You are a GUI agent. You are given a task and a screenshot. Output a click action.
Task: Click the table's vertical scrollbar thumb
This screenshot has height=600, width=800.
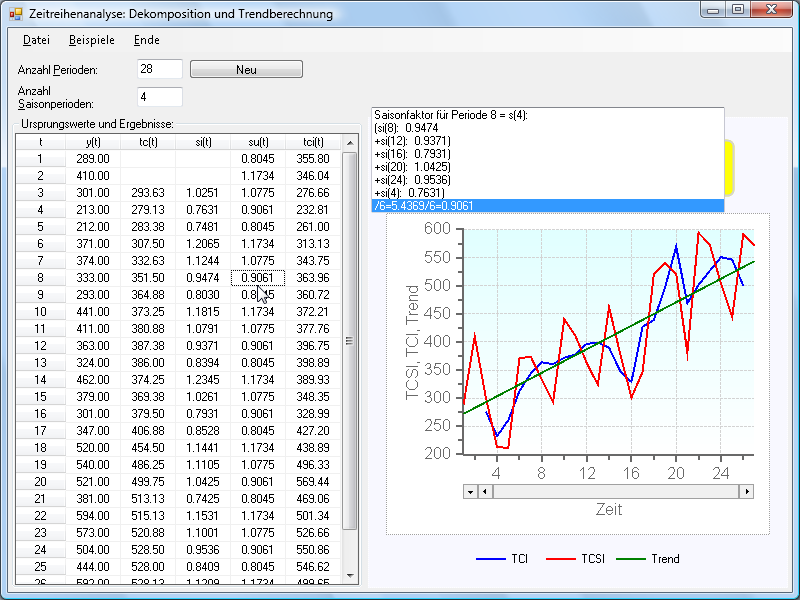click(350, 340)
